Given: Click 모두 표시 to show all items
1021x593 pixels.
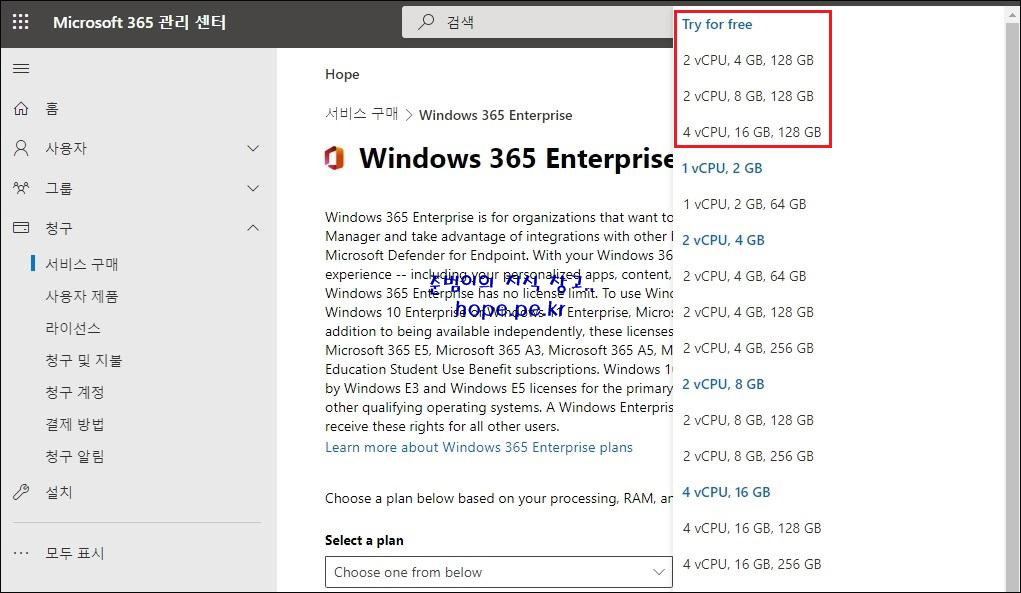Looking at the screenshot, I should (x=75, y=553).
